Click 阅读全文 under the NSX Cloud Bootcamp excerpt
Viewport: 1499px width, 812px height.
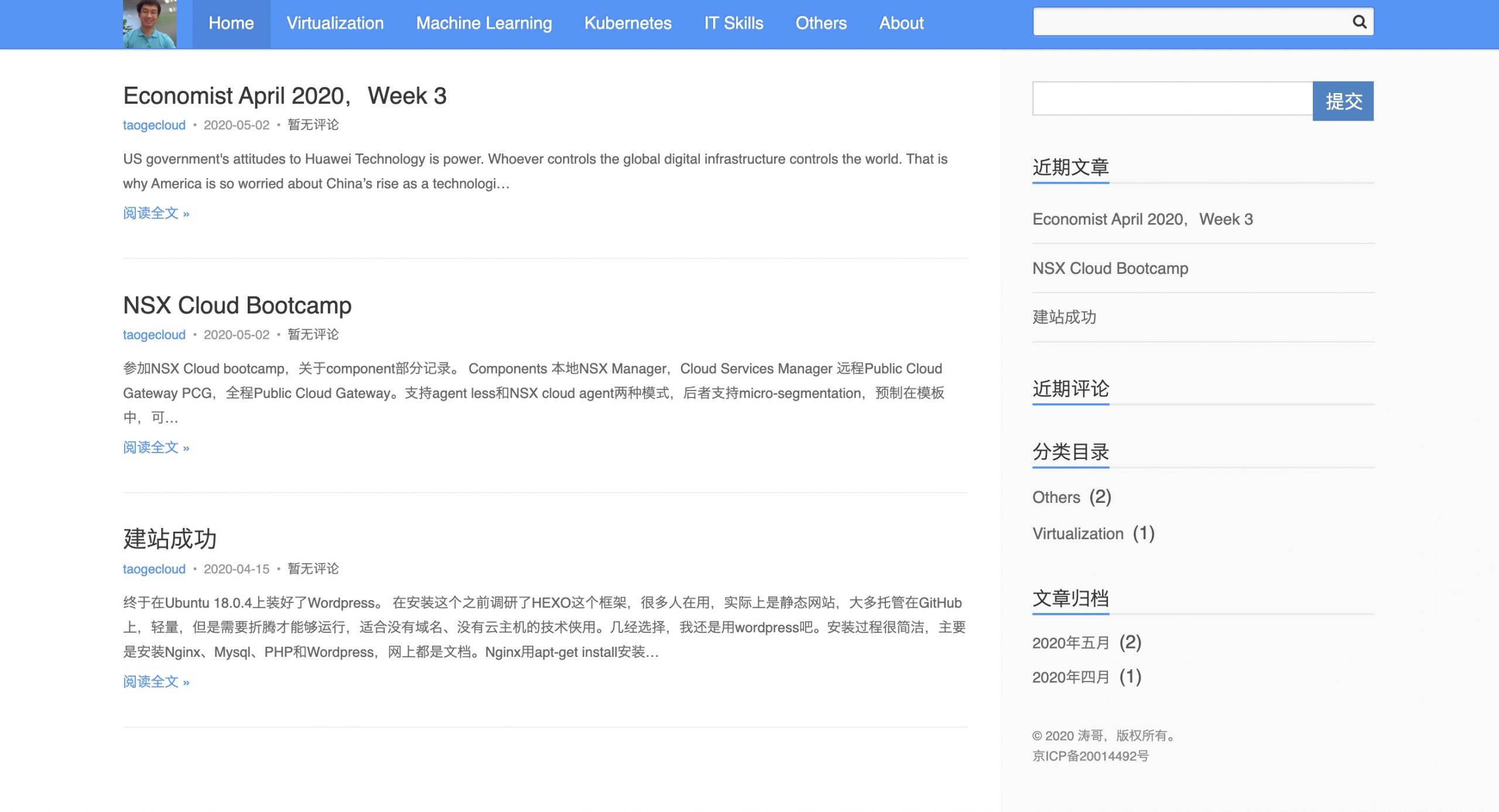click(156, 448)
